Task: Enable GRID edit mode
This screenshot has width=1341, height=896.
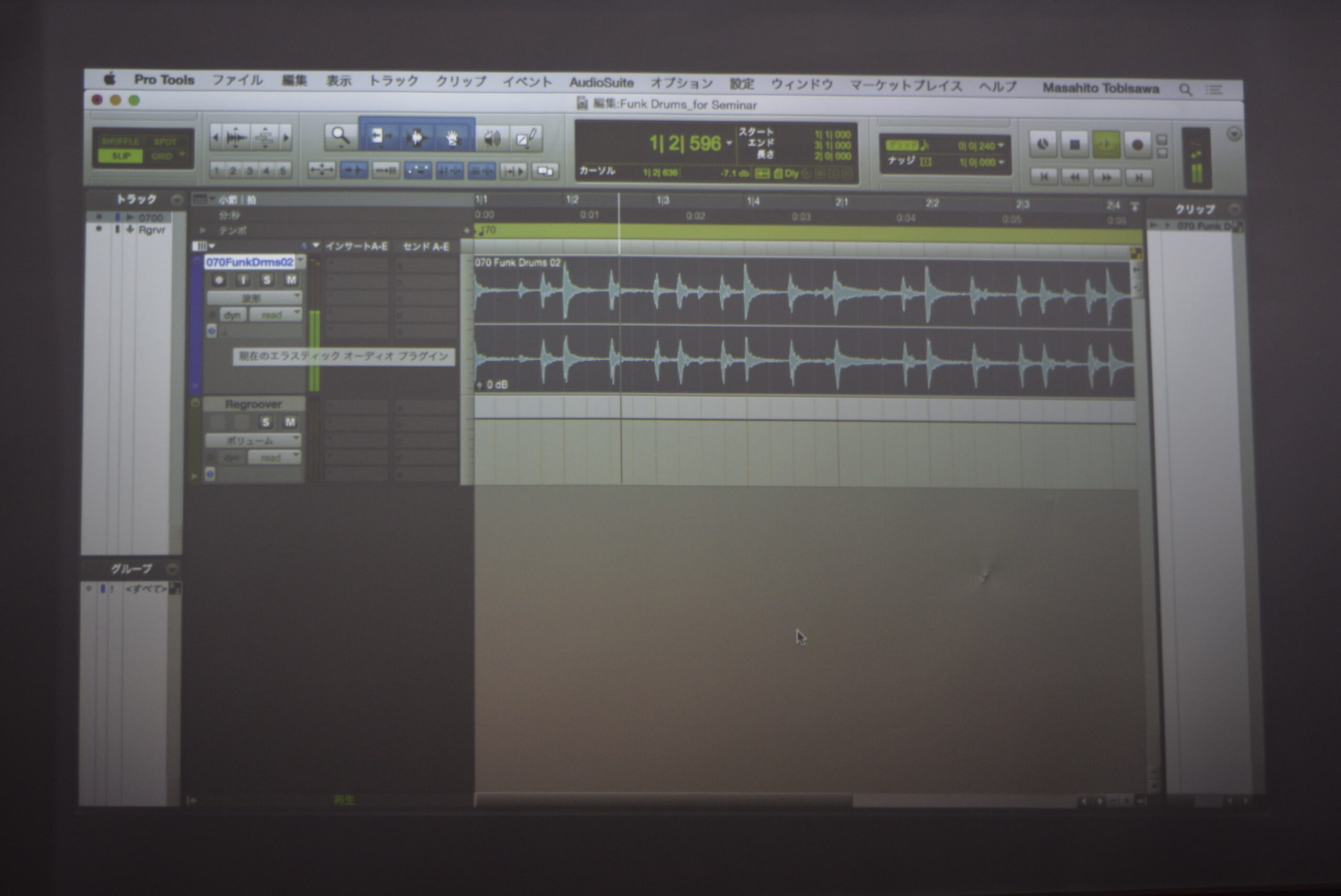Action: (162, 157)
